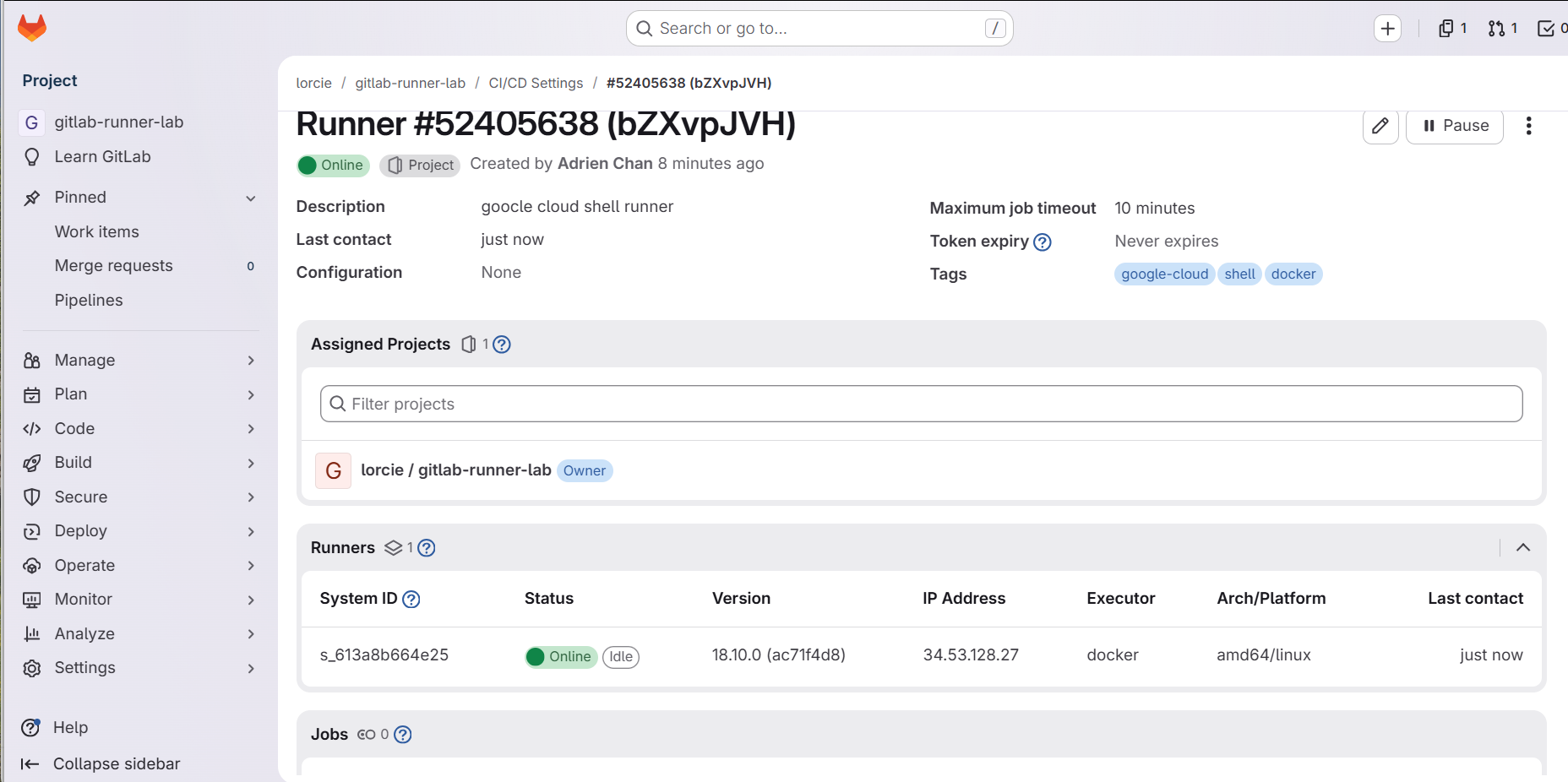Click IP address 34.53.128.27
The image size is (1568, 782).
(971, 655)
